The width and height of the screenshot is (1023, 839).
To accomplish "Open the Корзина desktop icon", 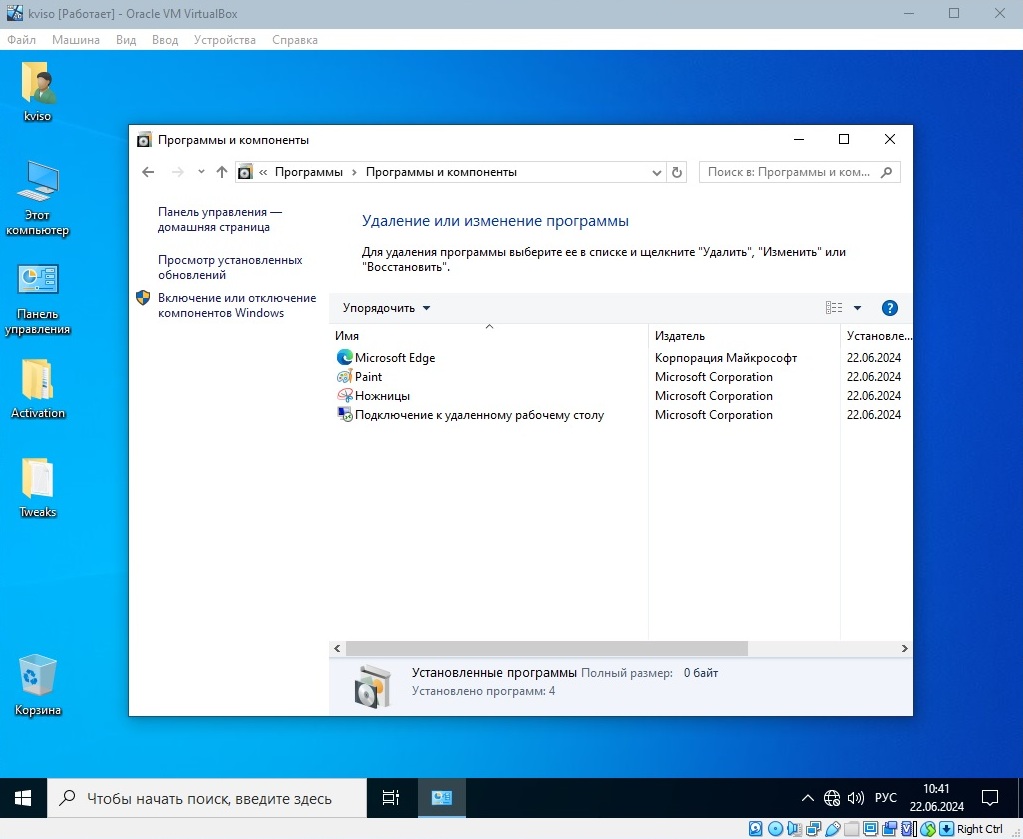I will (37, 672).
